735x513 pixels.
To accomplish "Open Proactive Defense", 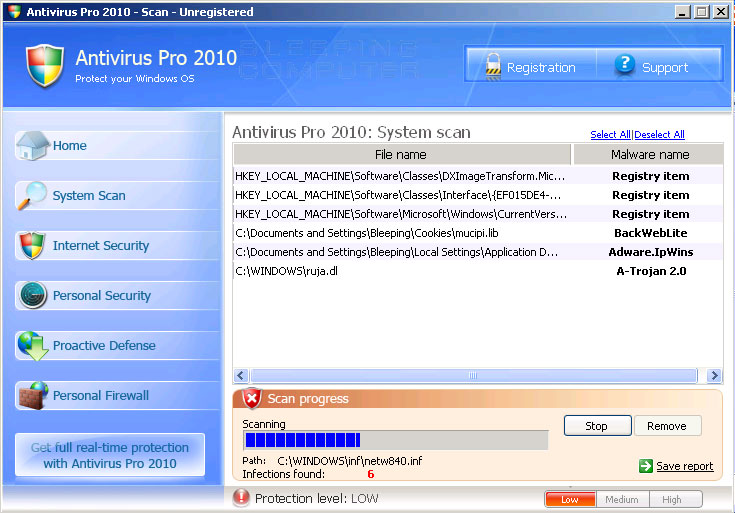I will tap(117, 346).
